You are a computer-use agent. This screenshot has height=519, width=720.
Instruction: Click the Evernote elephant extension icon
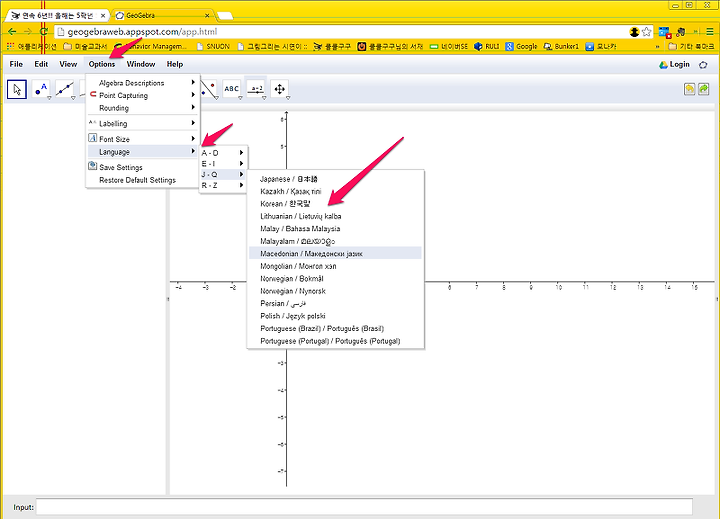681,32
